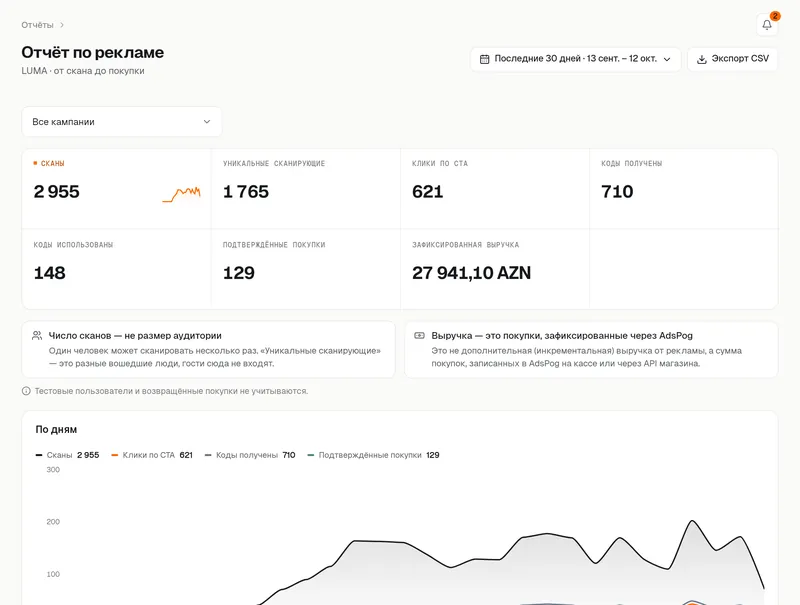Viewport: 800px width, 605px height.
Task: Select the Клики по CTA metric card
Action: coord(495,189)
